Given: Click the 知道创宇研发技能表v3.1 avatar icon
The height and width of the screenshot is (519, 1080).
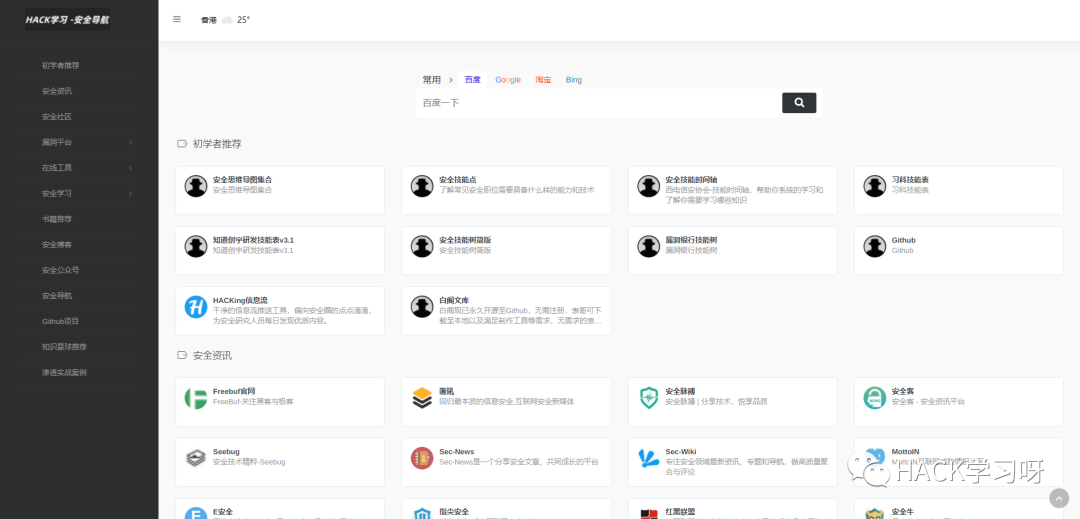Looking at the screenshot, I should pos(196,246).
